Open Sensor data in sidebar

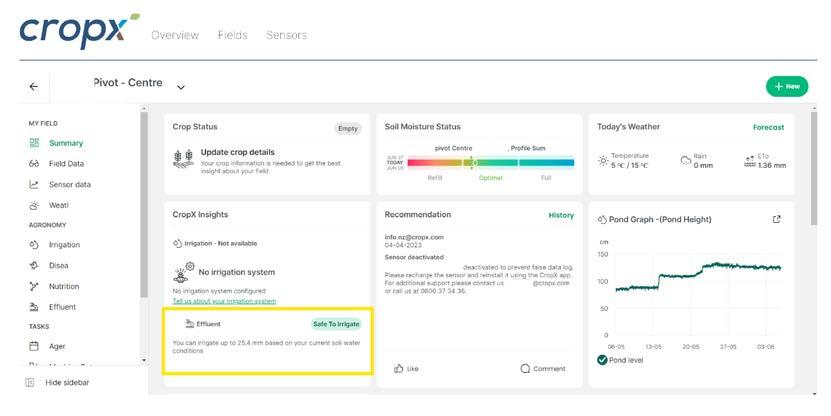click(x=69, y=184)
